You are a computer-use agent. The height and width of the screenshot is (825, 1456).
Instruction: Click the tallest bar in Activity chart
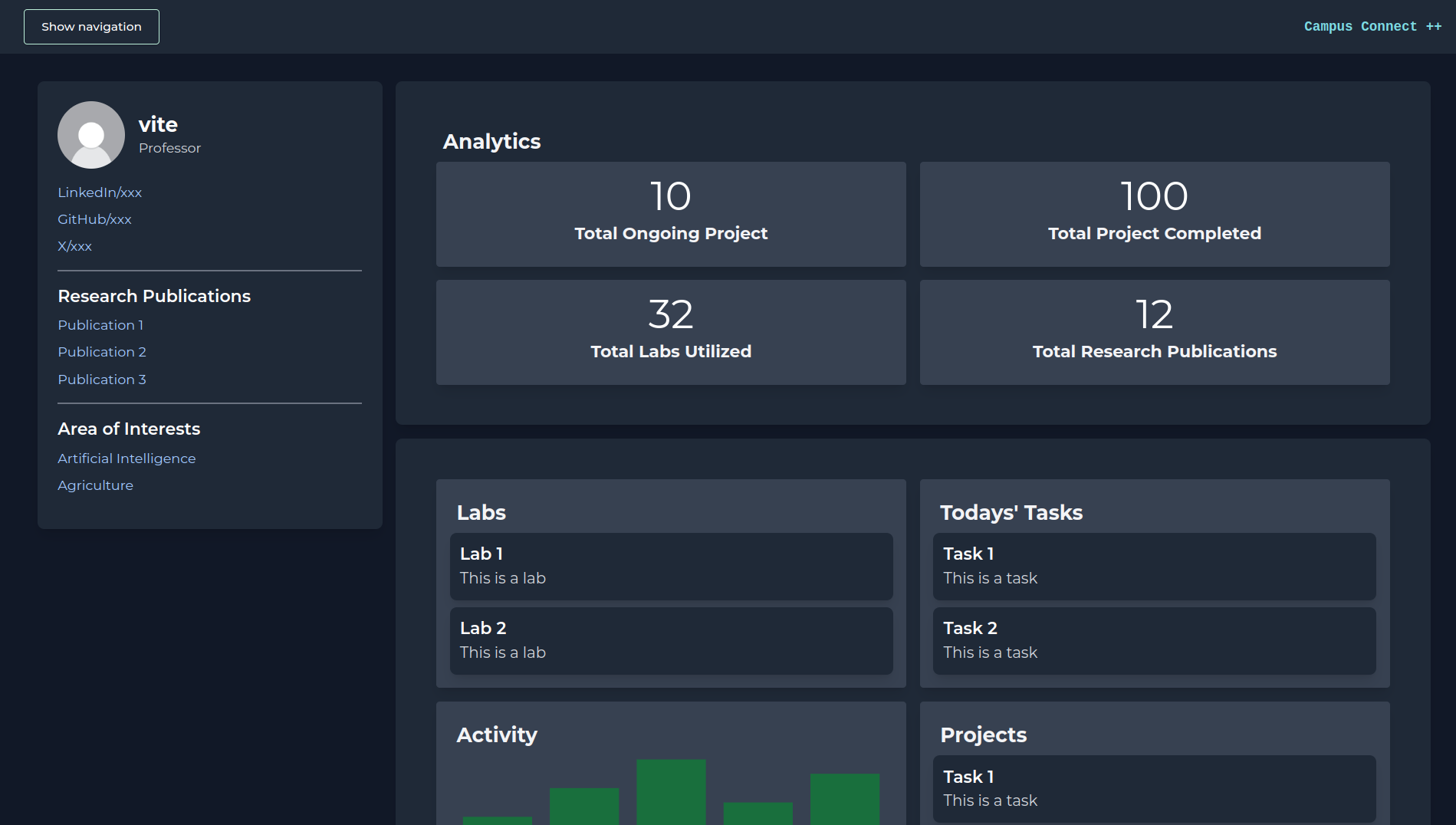tap(671, 792)
